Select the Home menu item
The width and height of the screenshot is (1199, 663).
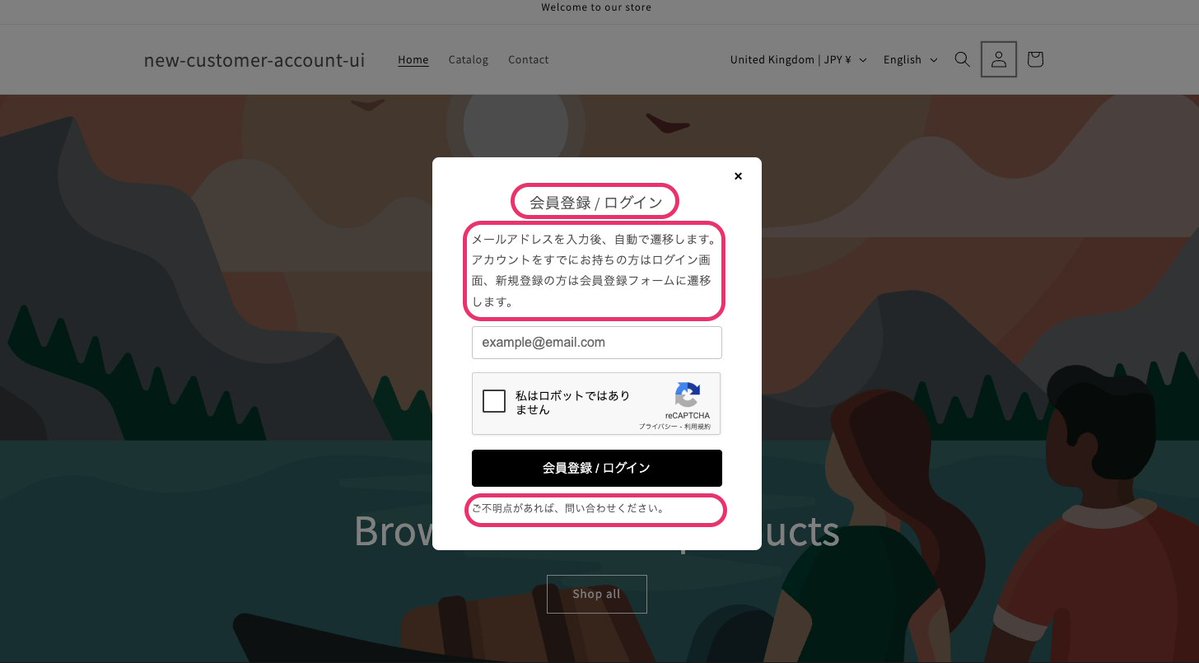pos(413,59)
